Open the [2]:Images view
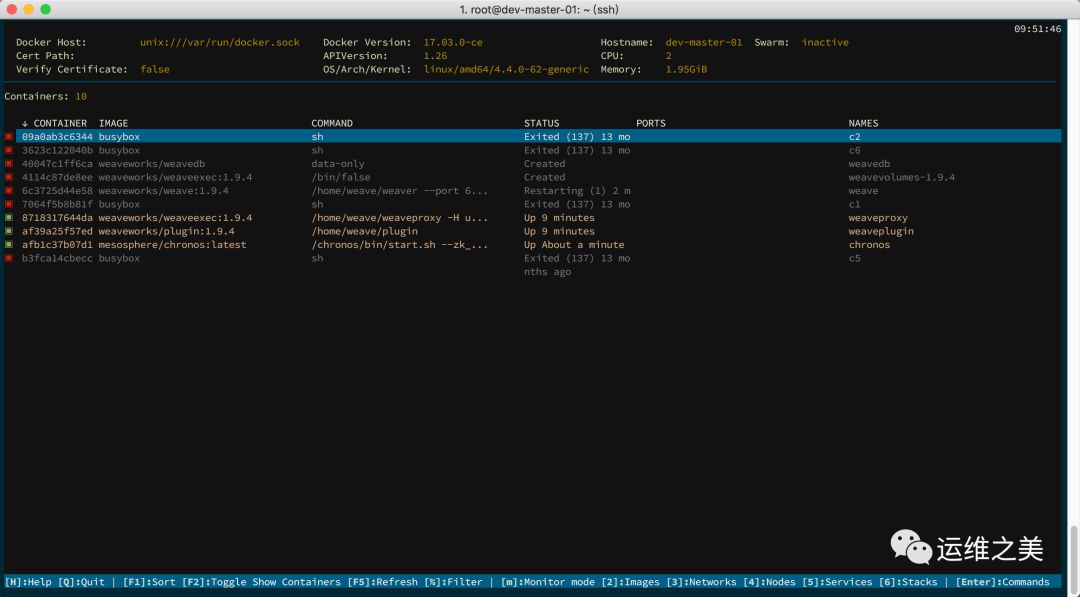1080x597 pixels. point(630,582)
